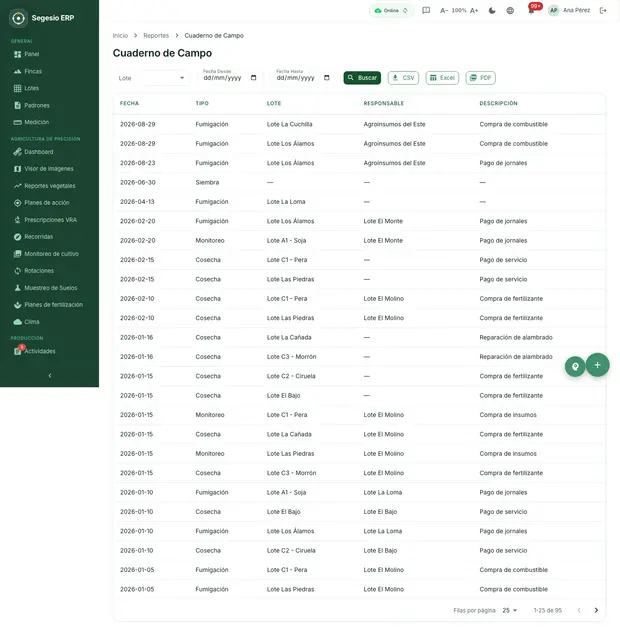The width and height of the screenshot is (620, 632).
Task: Click the Cuaderno de Campo page title
Action: click(162, 53)
